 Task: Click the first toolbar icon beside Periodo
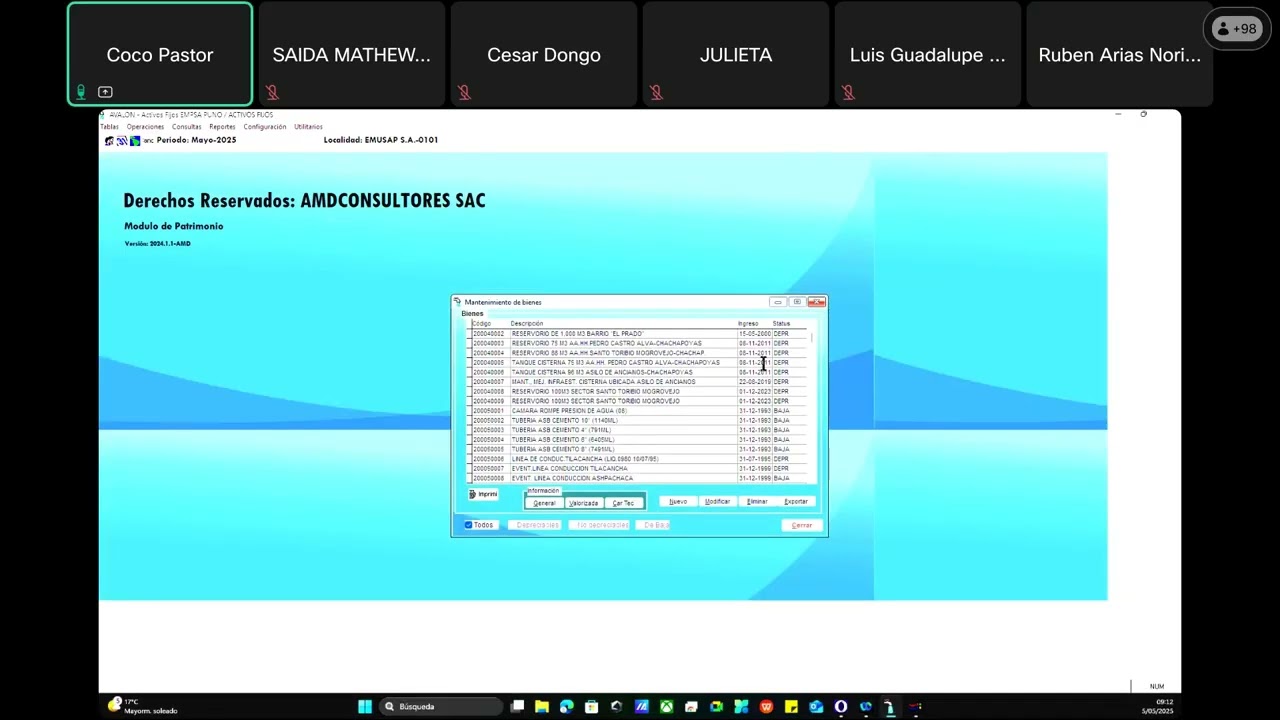[110, 141]
